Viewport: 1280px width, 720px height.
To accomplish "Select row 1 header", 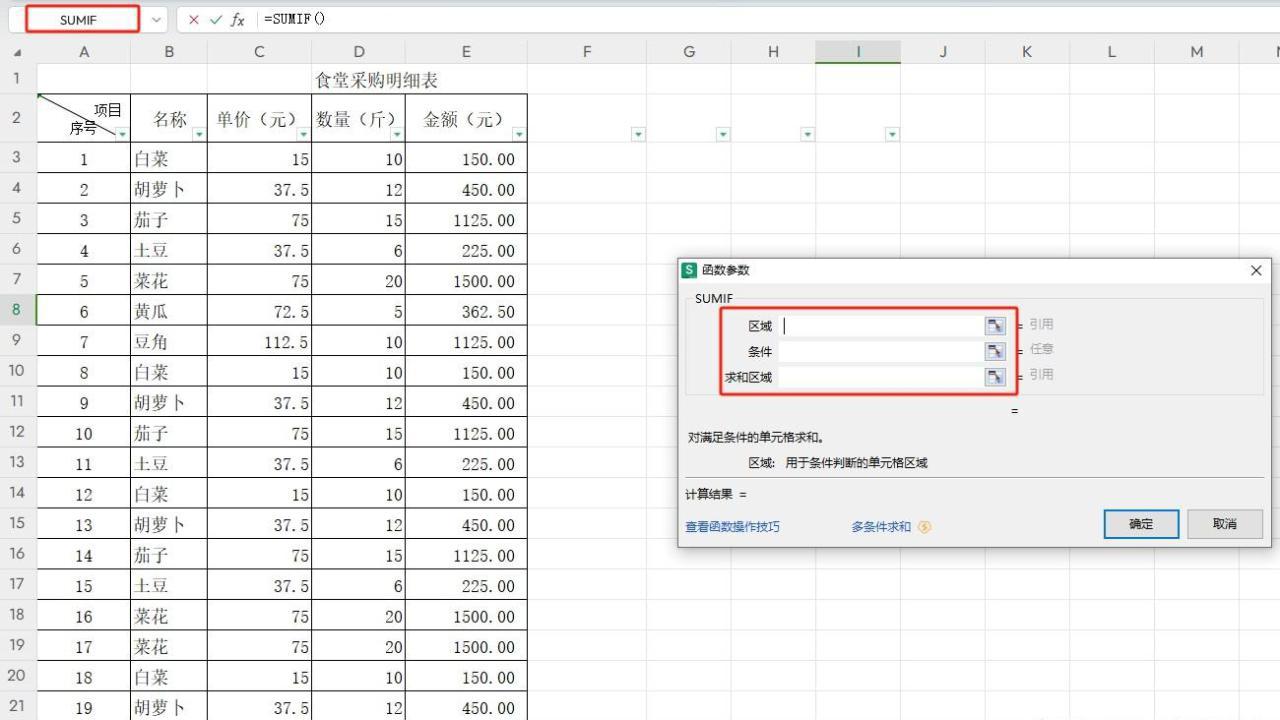I will point(18,79).
